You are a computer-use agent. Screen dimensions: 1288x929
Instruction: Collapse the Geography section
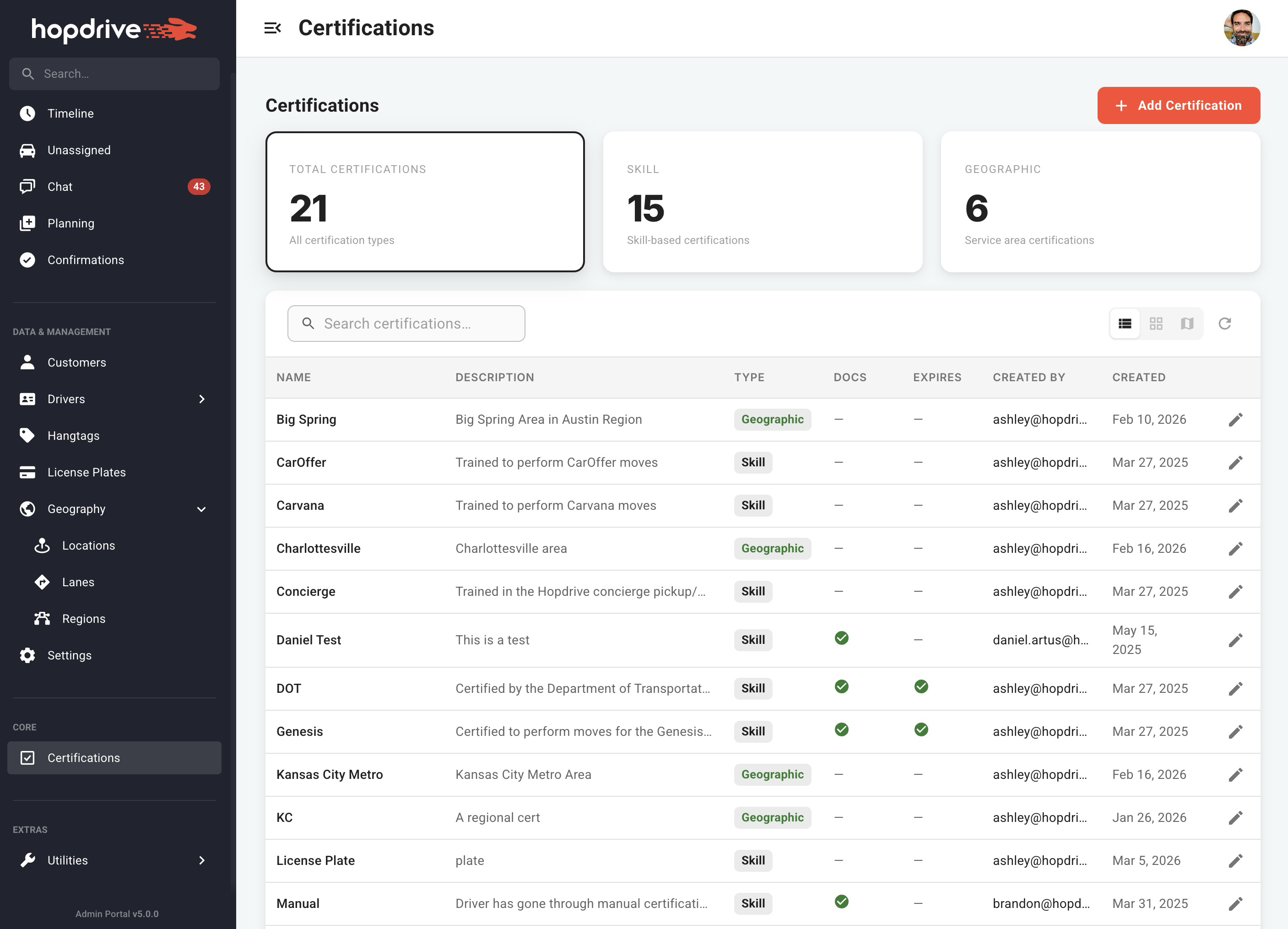(201, 509)
